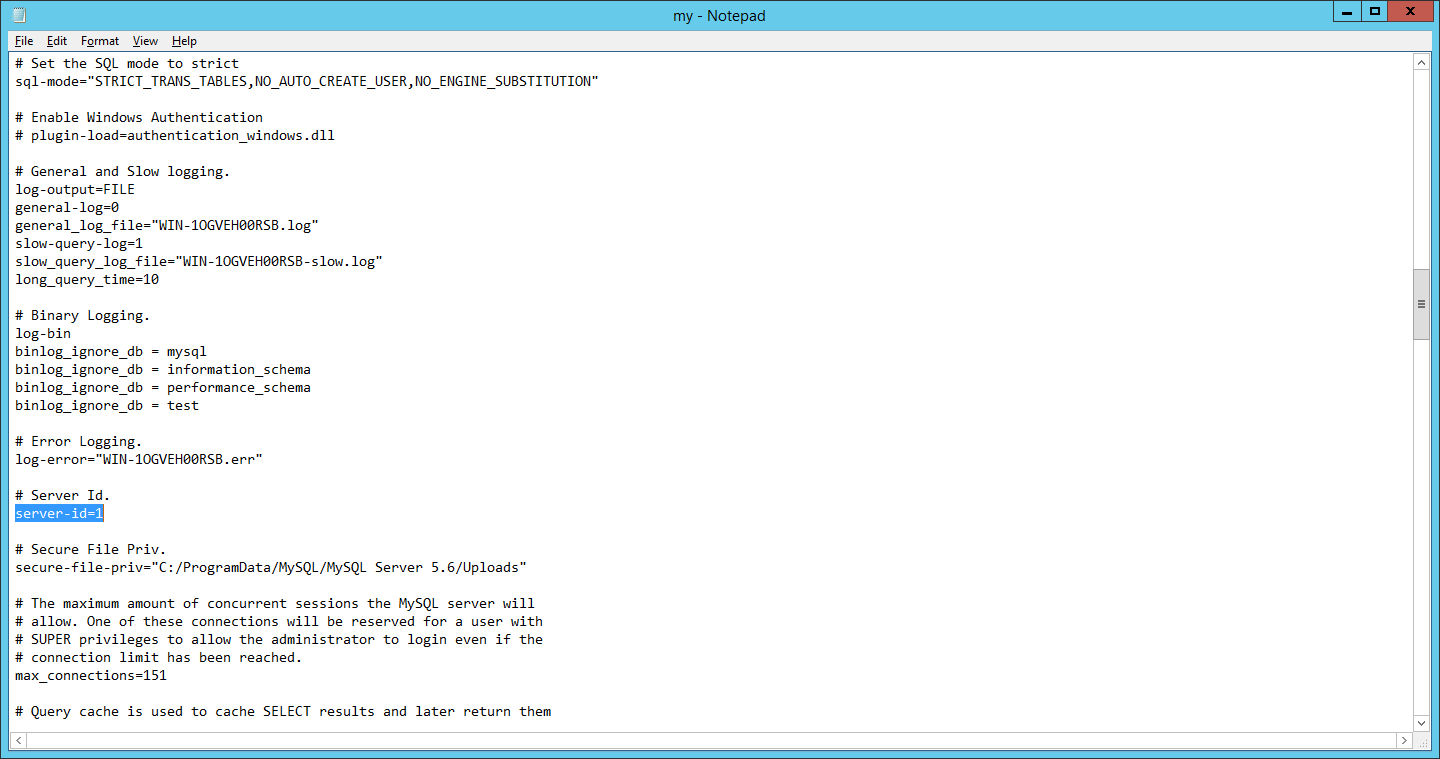
Task: Click the log-bin line
Action: [43, 333]
